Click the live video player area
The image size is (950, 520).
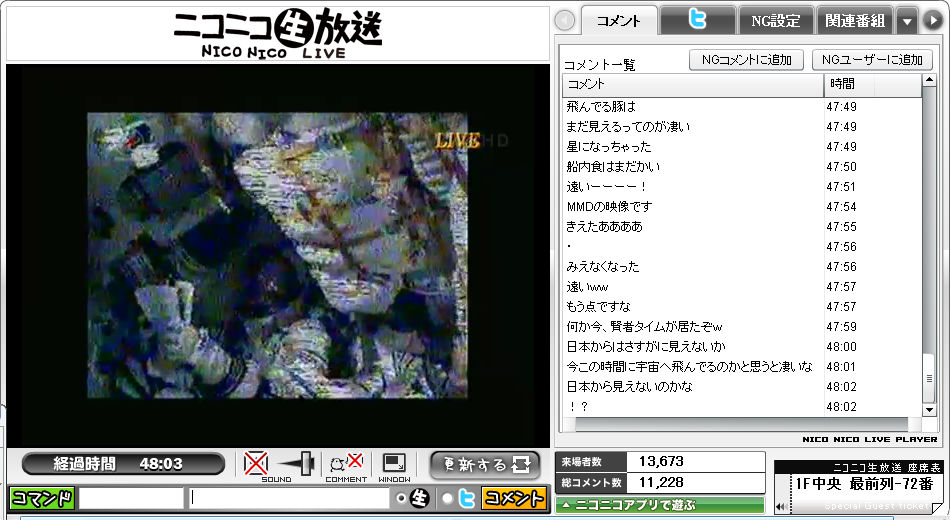pos(277,255)
